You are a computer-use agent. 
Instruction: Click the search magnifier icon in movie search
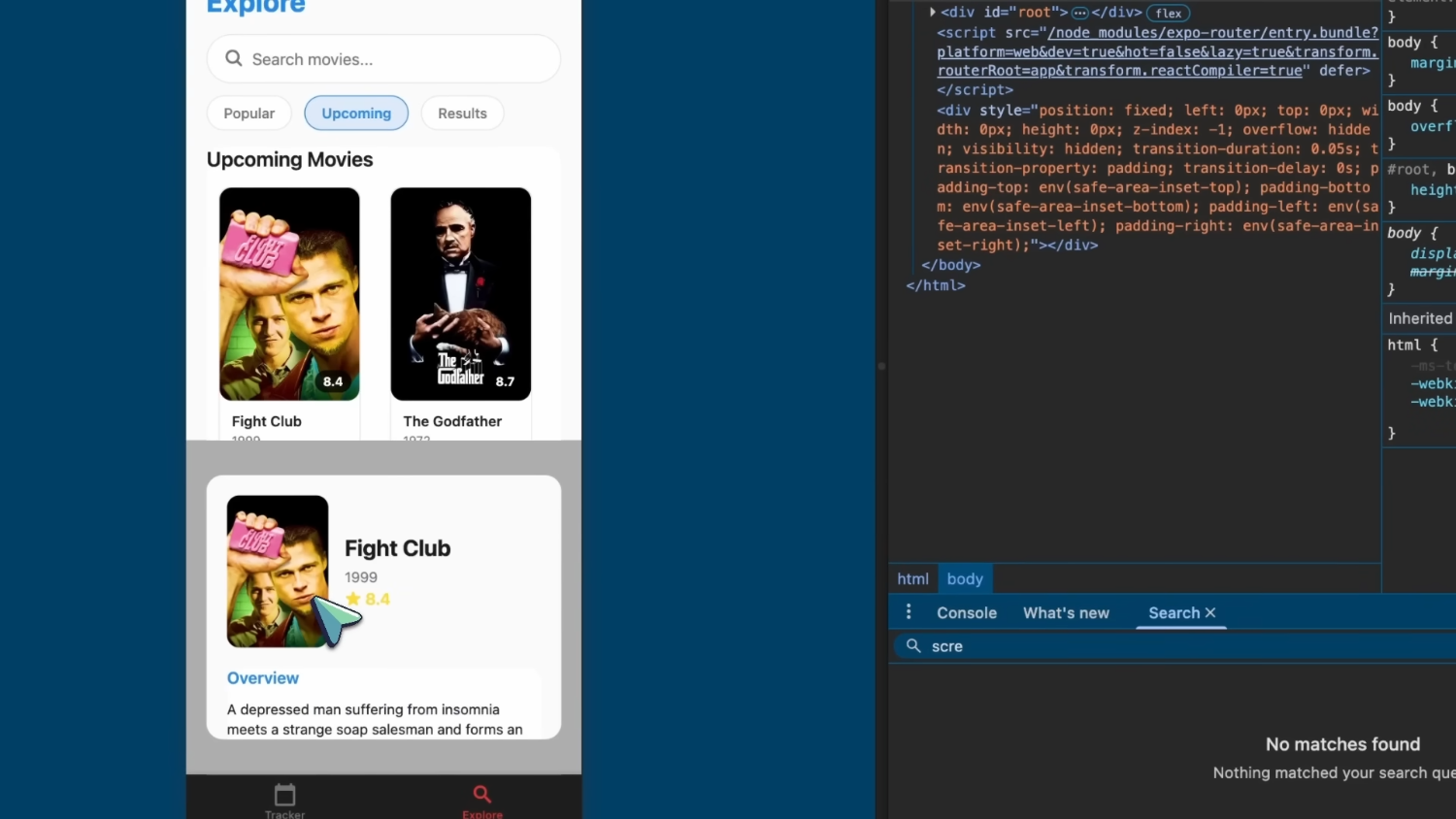coord(234,58)
